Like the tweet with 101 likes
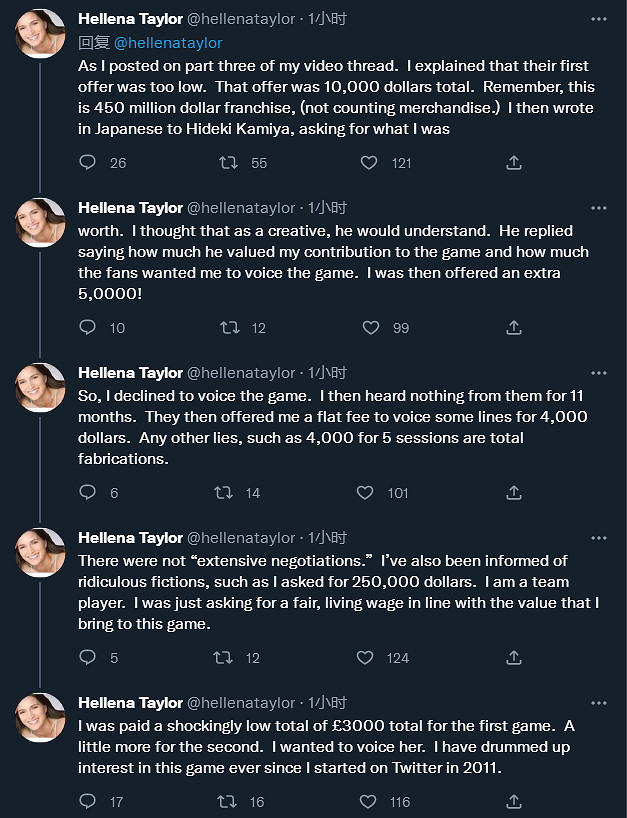 [366, 492]
